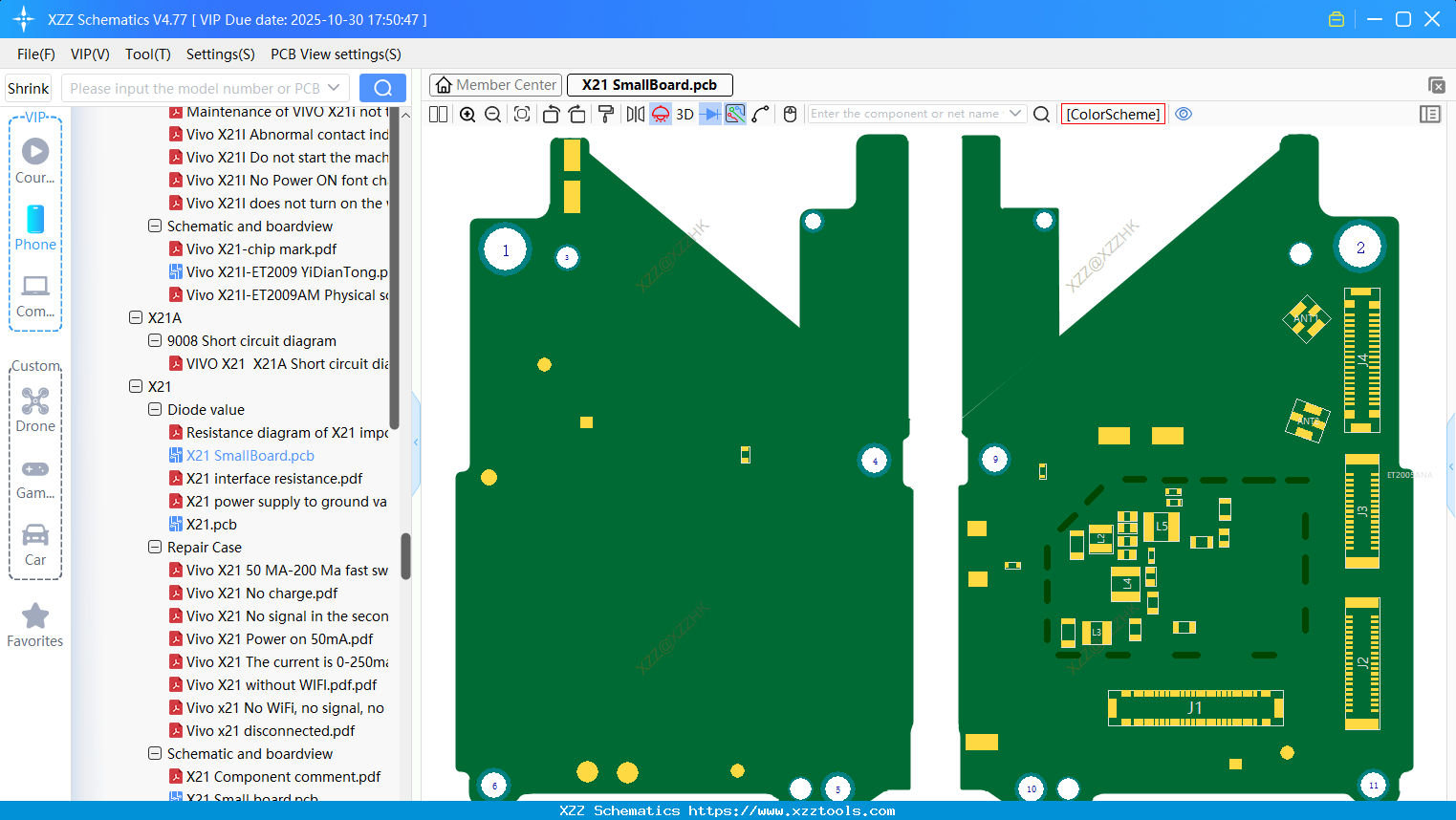
Task: Open the Tool(T) menu
Action: tap(147, 54)
